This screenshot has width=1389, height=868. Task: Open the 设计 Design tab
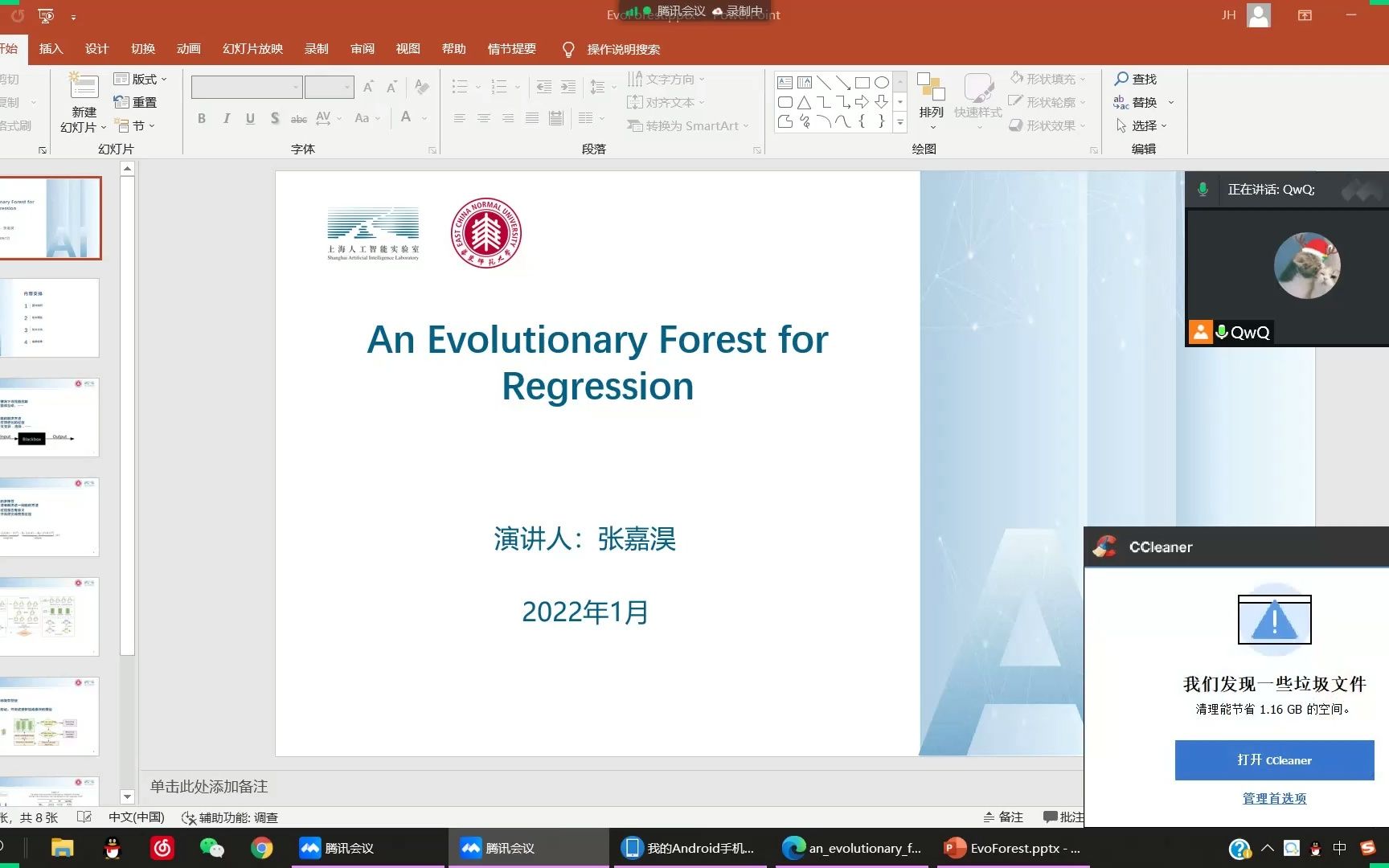click(97, 49)
